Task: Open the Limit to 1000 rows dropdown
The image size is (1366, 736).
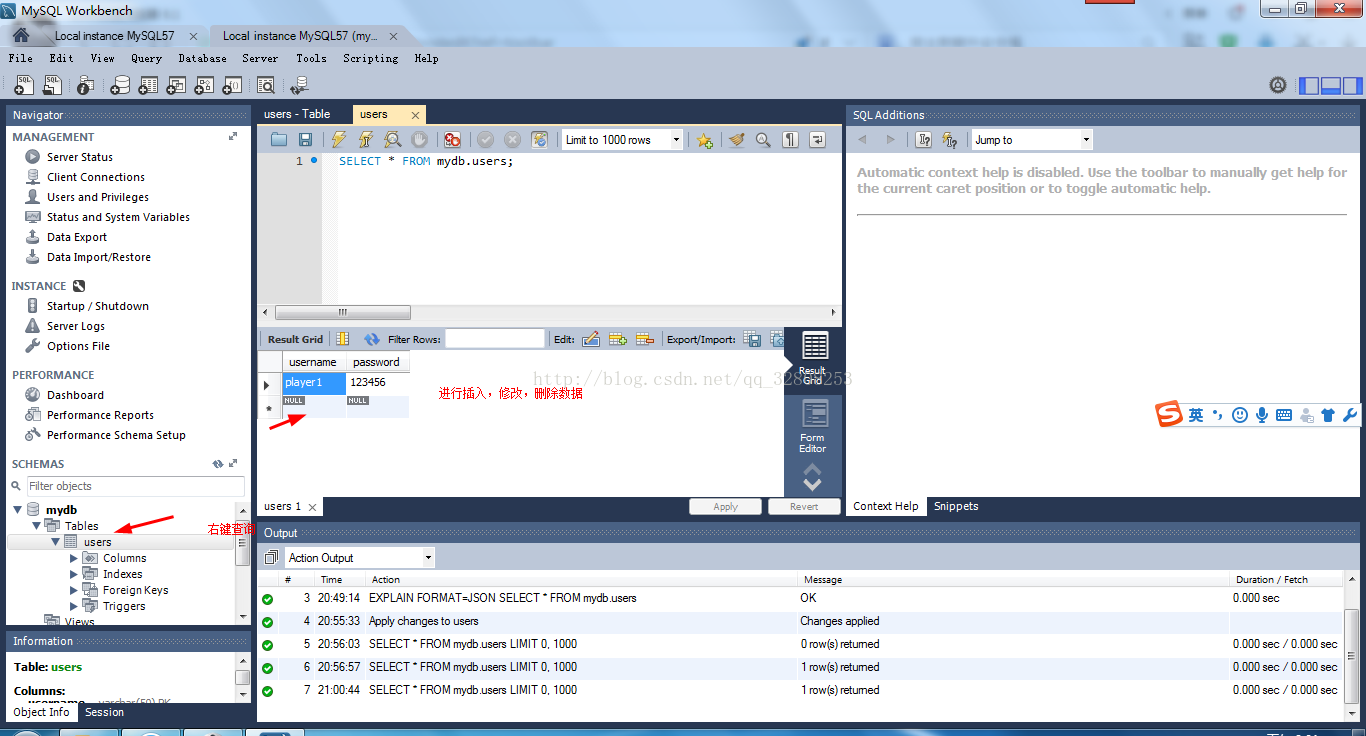Action: pyautogui.click(x=676, y=139)
